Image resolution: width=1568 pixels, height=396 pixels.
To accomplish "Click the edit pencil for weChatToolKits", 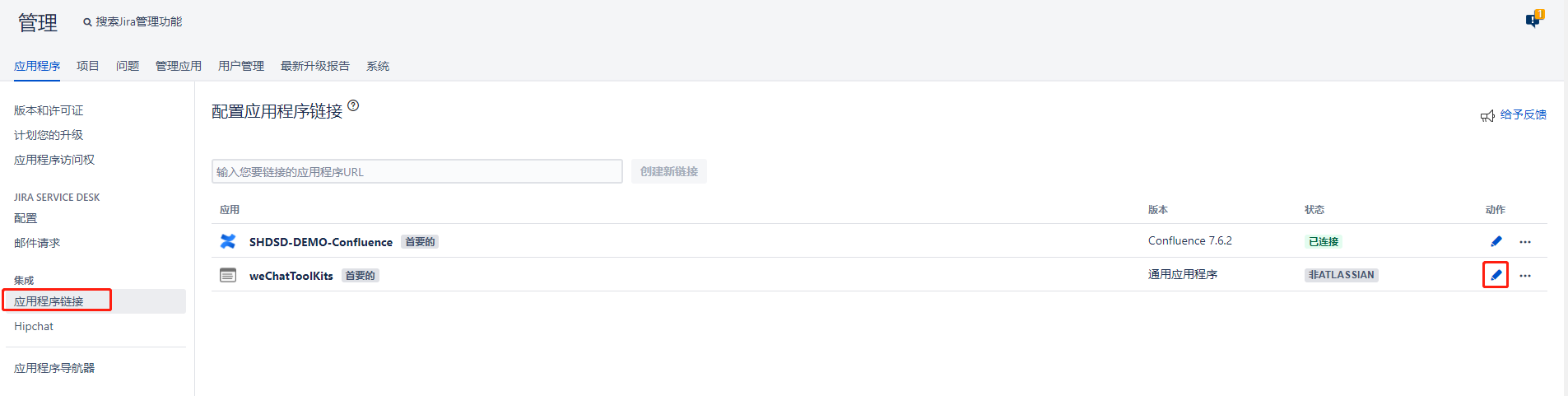I will tap(1496, 275).
